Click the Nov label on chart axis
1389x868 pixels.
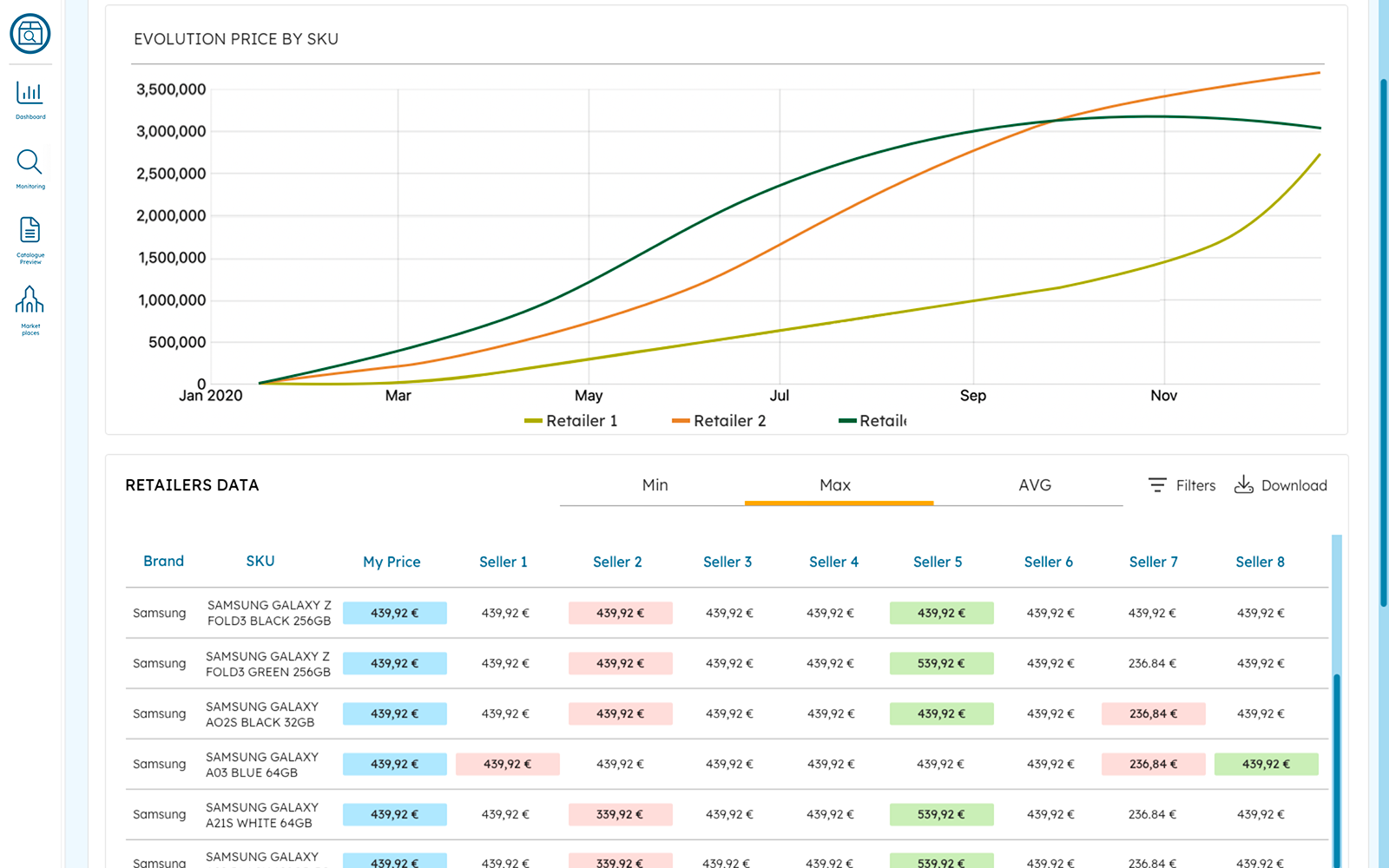(x=1164, y=396)
